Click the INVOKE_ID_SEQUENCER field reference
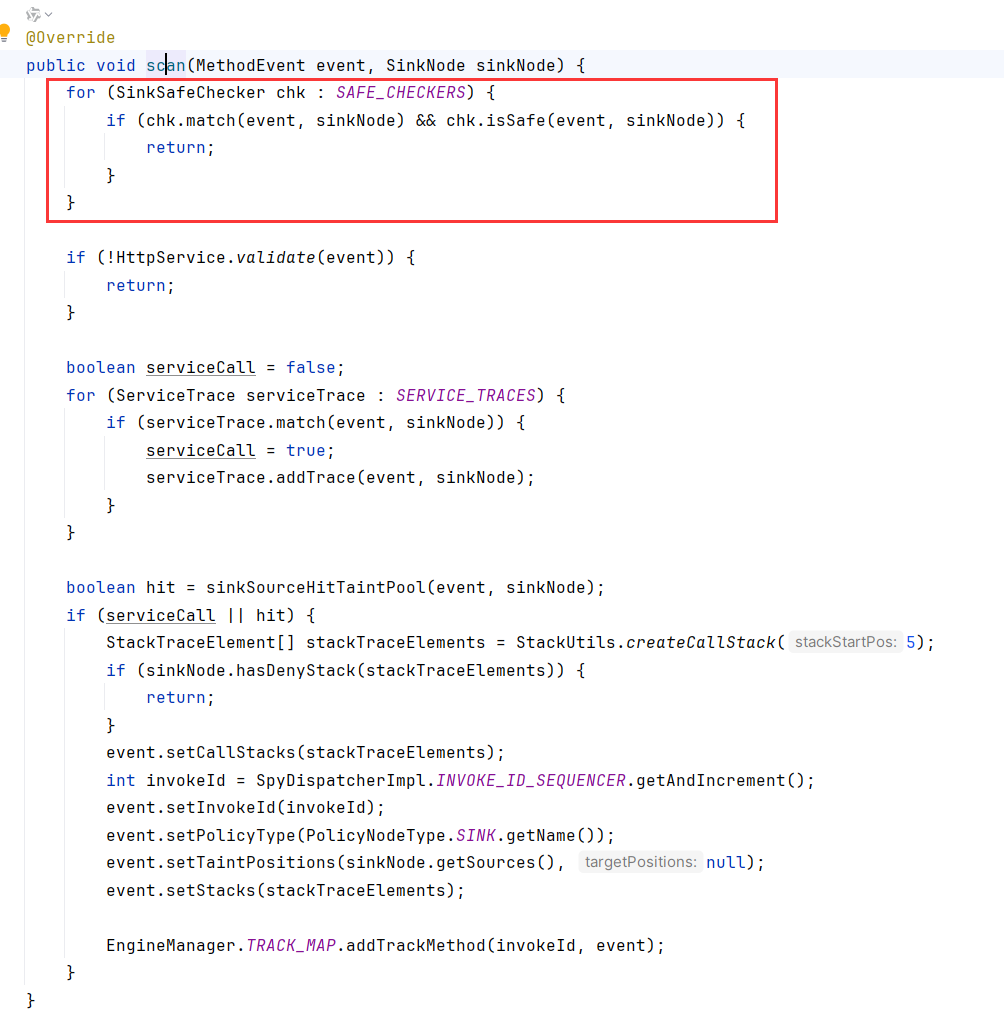Screen dimensions: 1004x1026 click(531, 780)
